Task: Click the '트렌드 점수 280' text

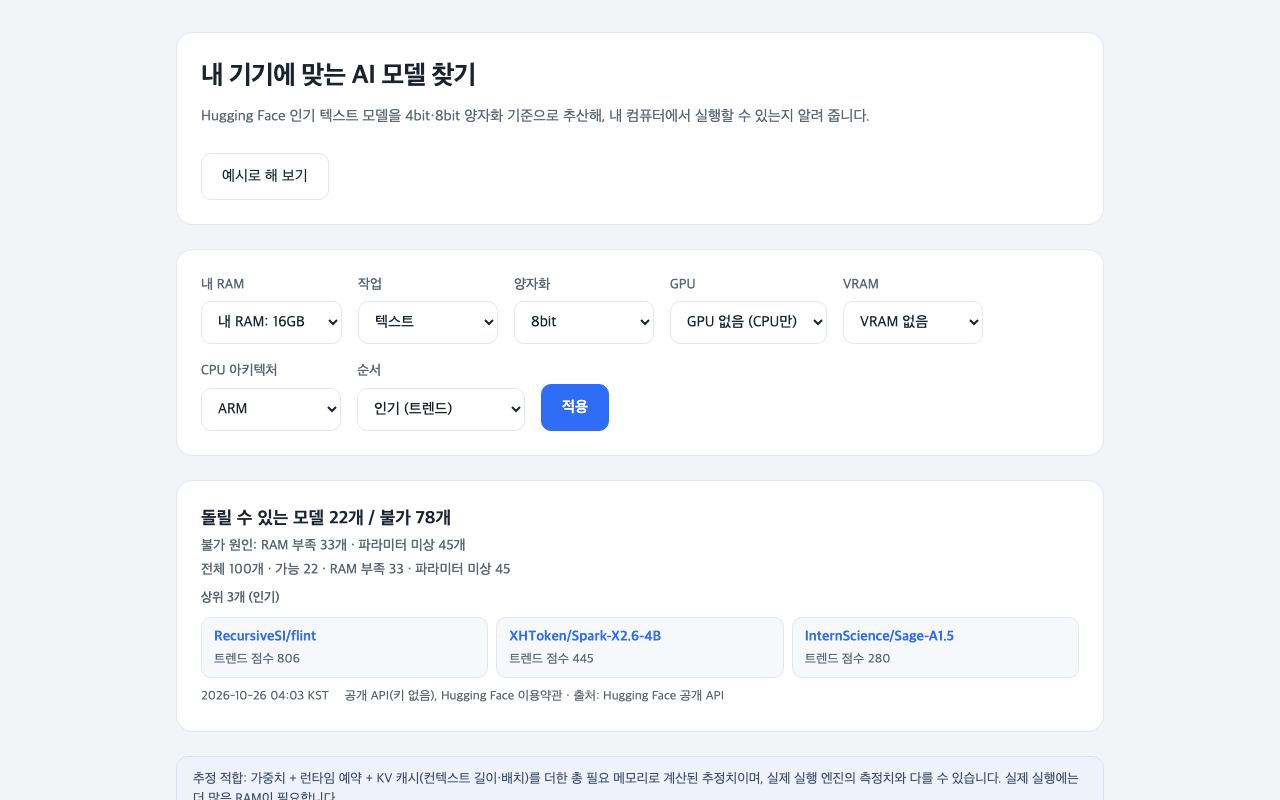Action: pos(847,658)
